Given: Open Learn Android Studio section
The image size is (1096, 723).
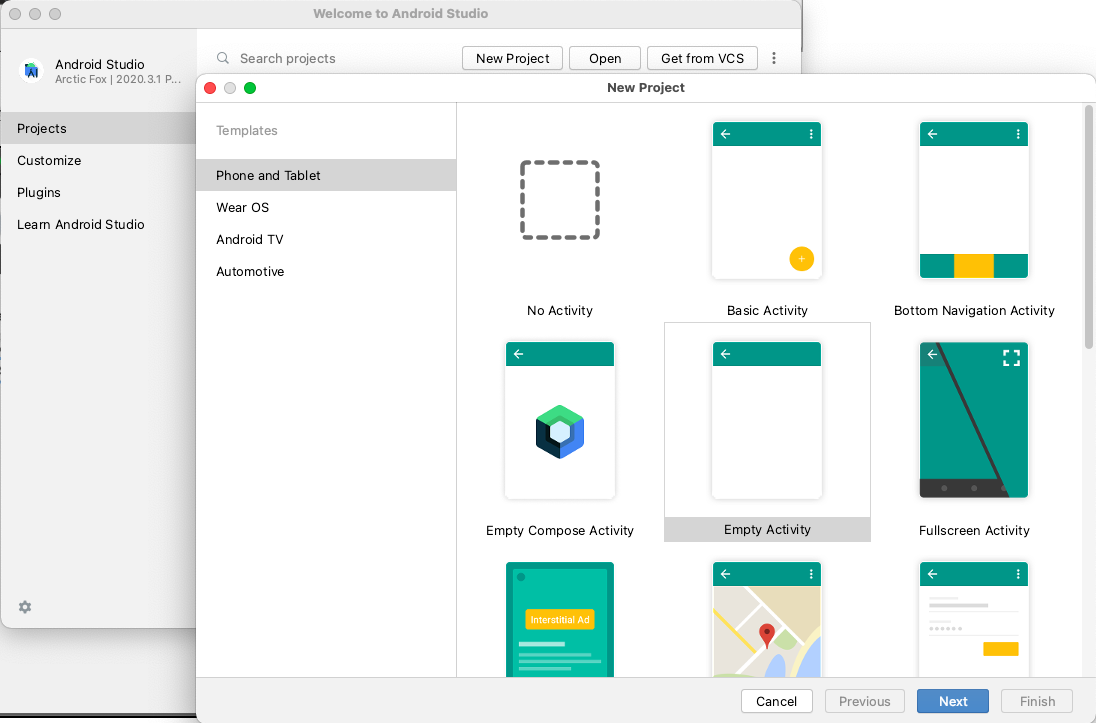Looking at the screenshot, I should [99, 224].
